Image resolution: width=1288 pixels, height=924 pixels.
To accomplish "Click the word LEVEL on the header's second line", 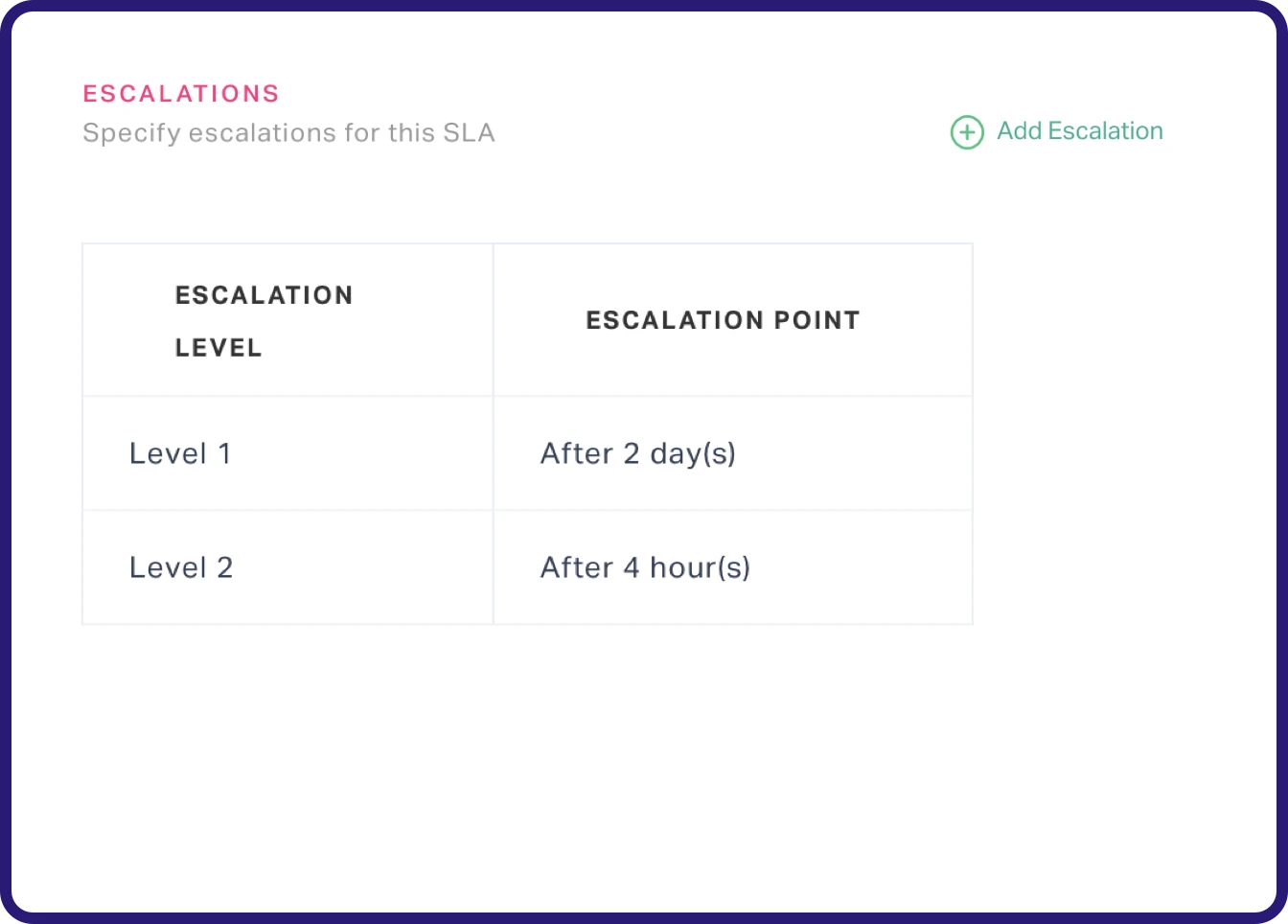I will [218, 348].
